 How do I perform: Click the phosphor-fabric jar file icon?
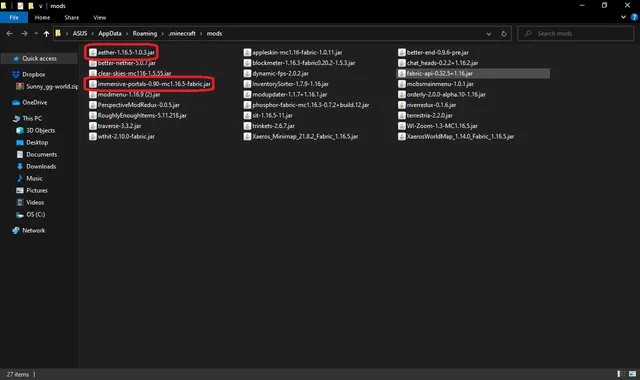tap(247, 105)
